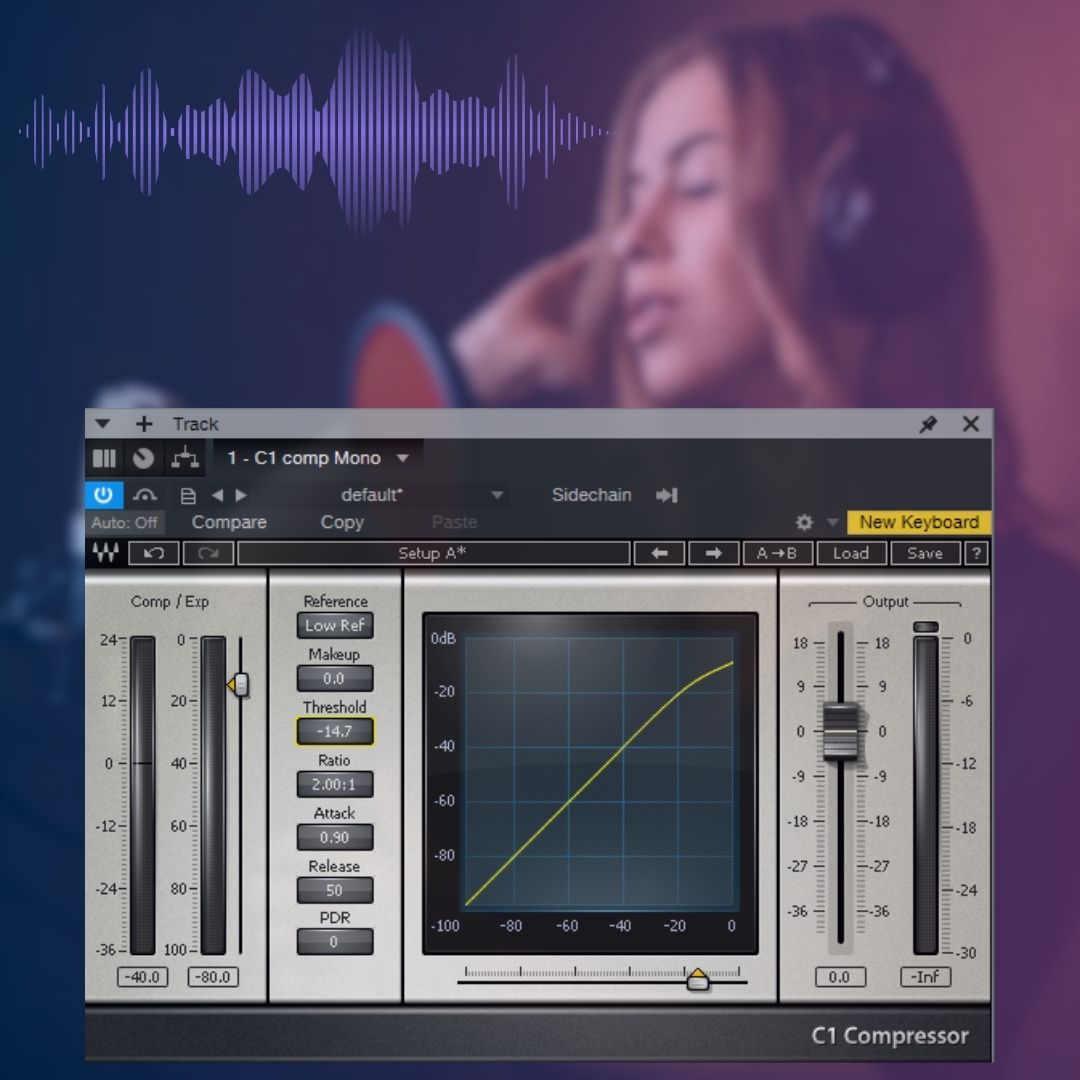Viewport: 1080px width, 1080px height.
Task: Load next preset with right arrow
Action: click(x=714, y=553)
